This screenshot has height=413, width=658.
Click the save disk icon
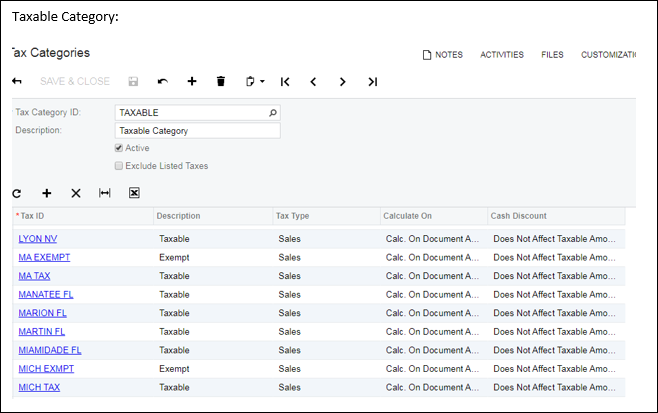tap(133, 81)
